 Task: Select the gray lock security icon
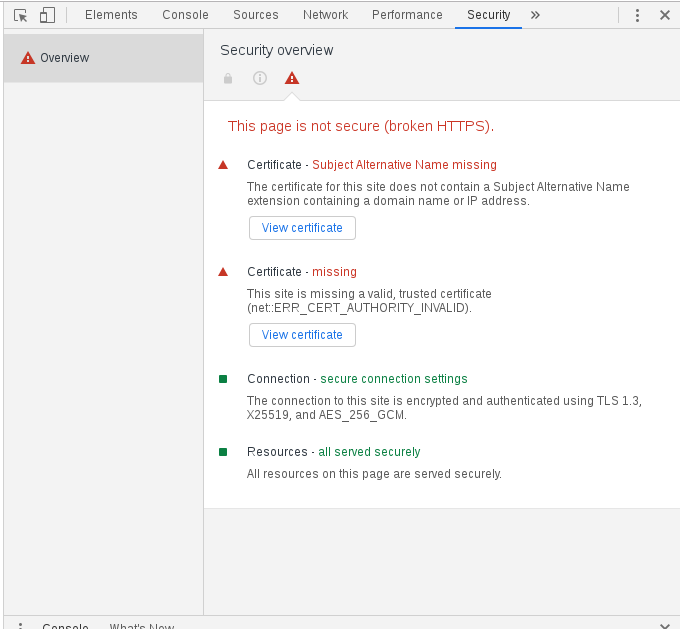[228, 79]
